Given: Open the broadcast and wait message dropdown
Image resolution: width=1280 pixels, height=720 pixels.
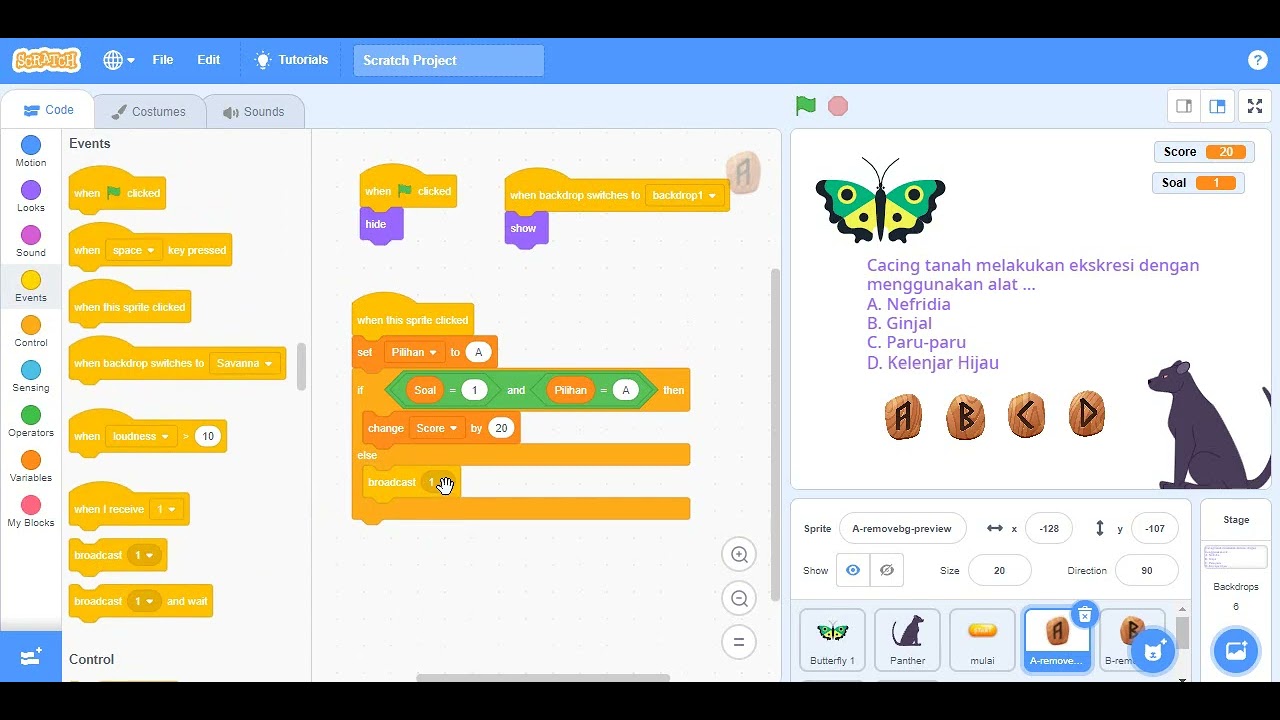Looking at the screenshot, I should point(144,601).
